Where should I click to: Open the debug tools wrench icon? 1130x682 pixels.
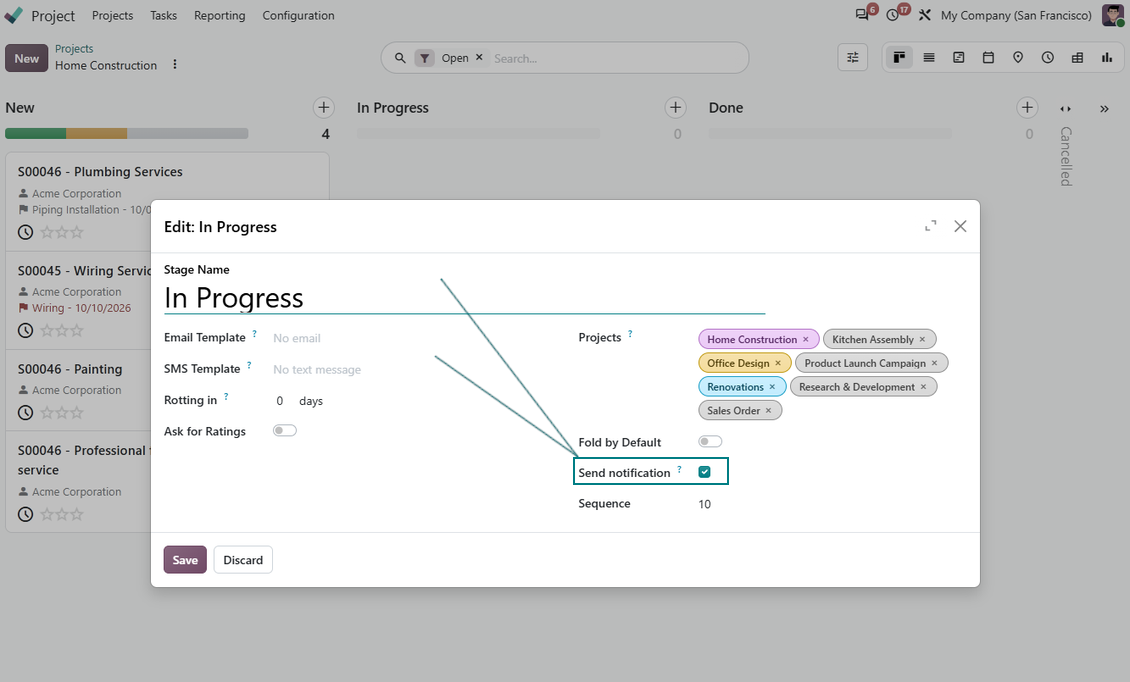click(925, 15)
